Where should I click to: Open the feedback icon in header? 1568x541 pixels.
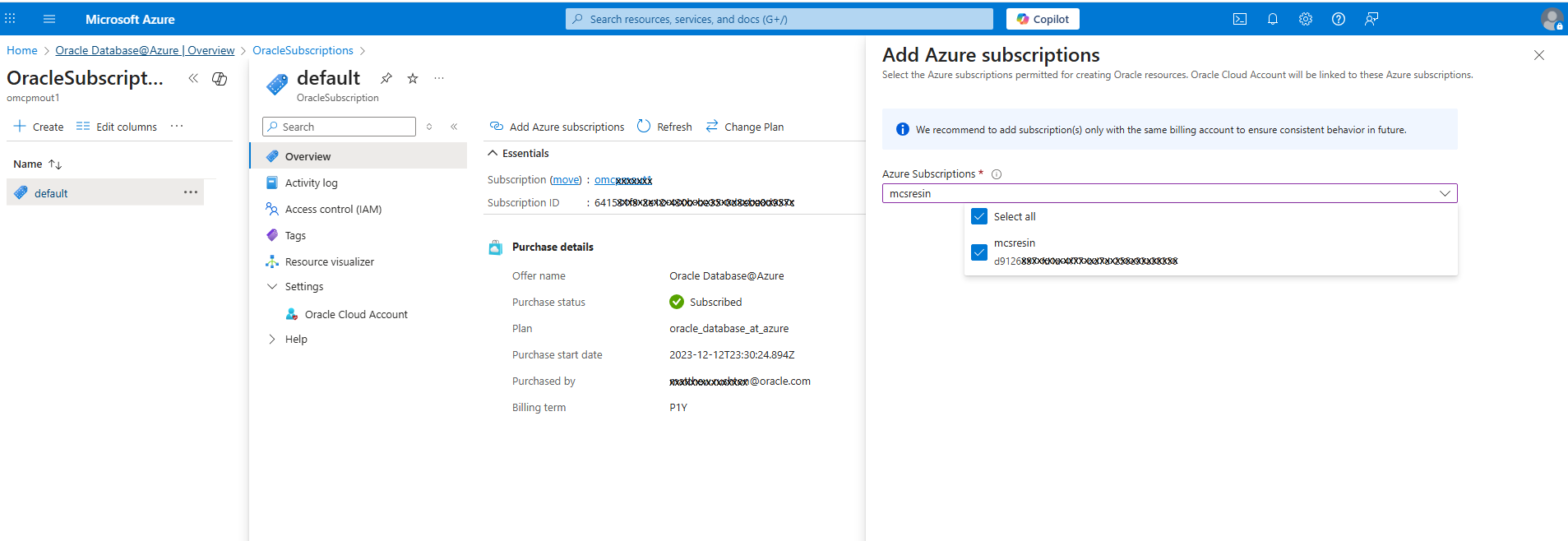coord(1371,19)
